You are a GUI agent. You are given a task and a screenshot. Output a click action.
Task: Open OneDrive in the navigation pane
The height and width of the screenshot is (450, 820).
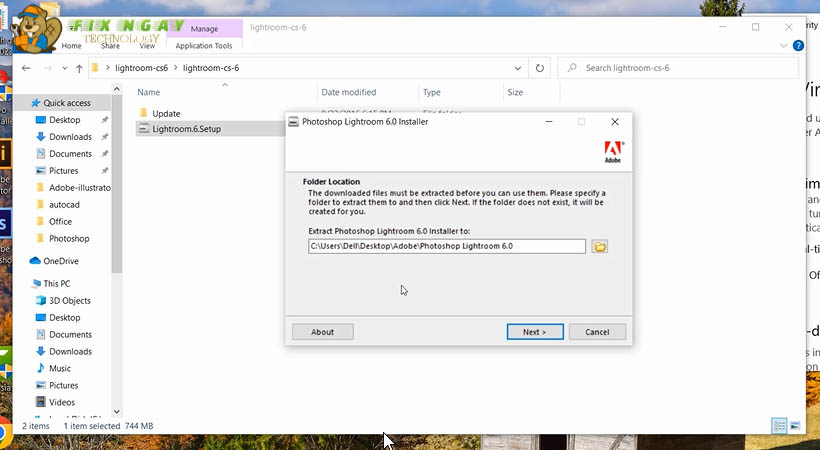pyautogui.click(x=60, y=261)
